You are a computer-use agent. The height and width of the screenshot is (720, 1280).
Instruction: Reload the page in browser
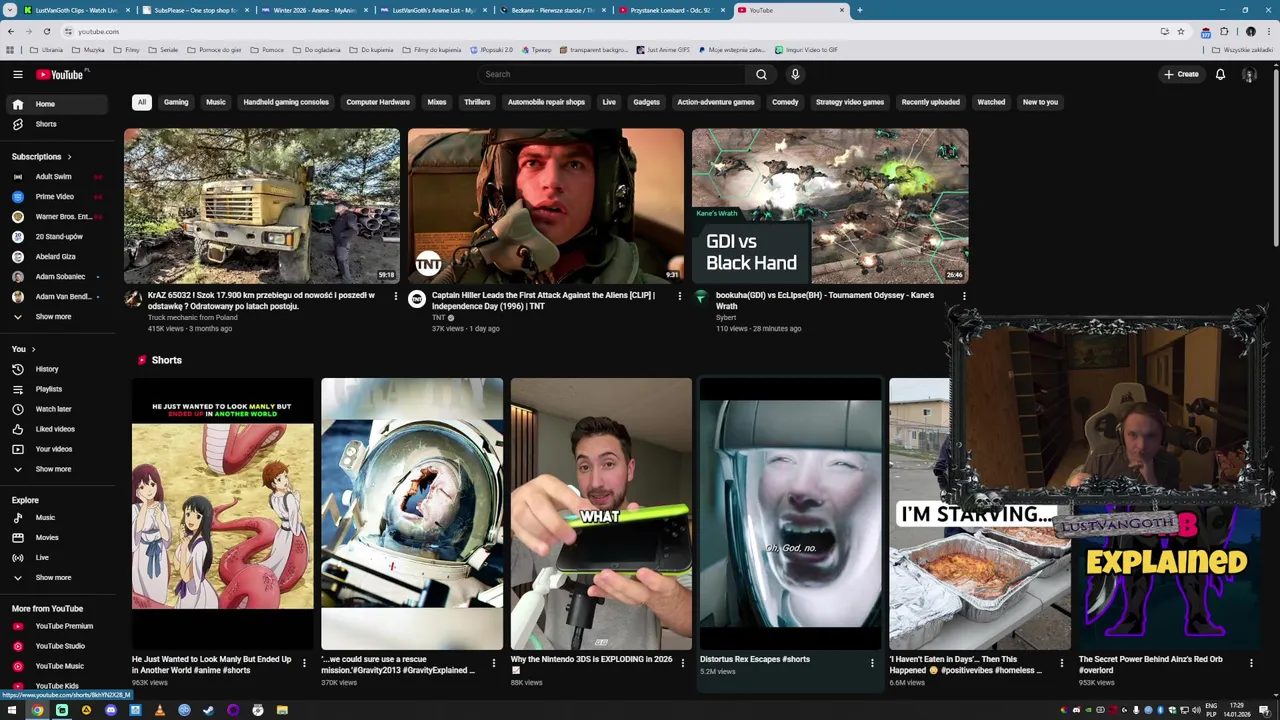point(46,31)
